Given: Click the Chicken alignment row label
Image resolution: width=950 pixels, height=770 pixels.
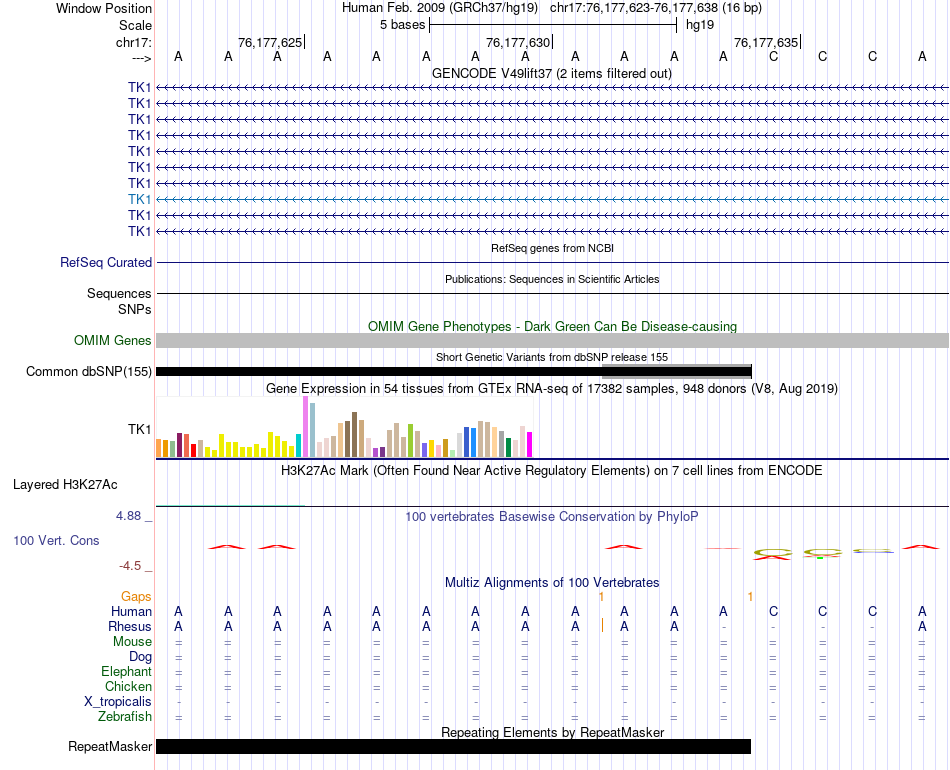Looking at the screenshot, I should pyautogui.click(x=128, y=686).
